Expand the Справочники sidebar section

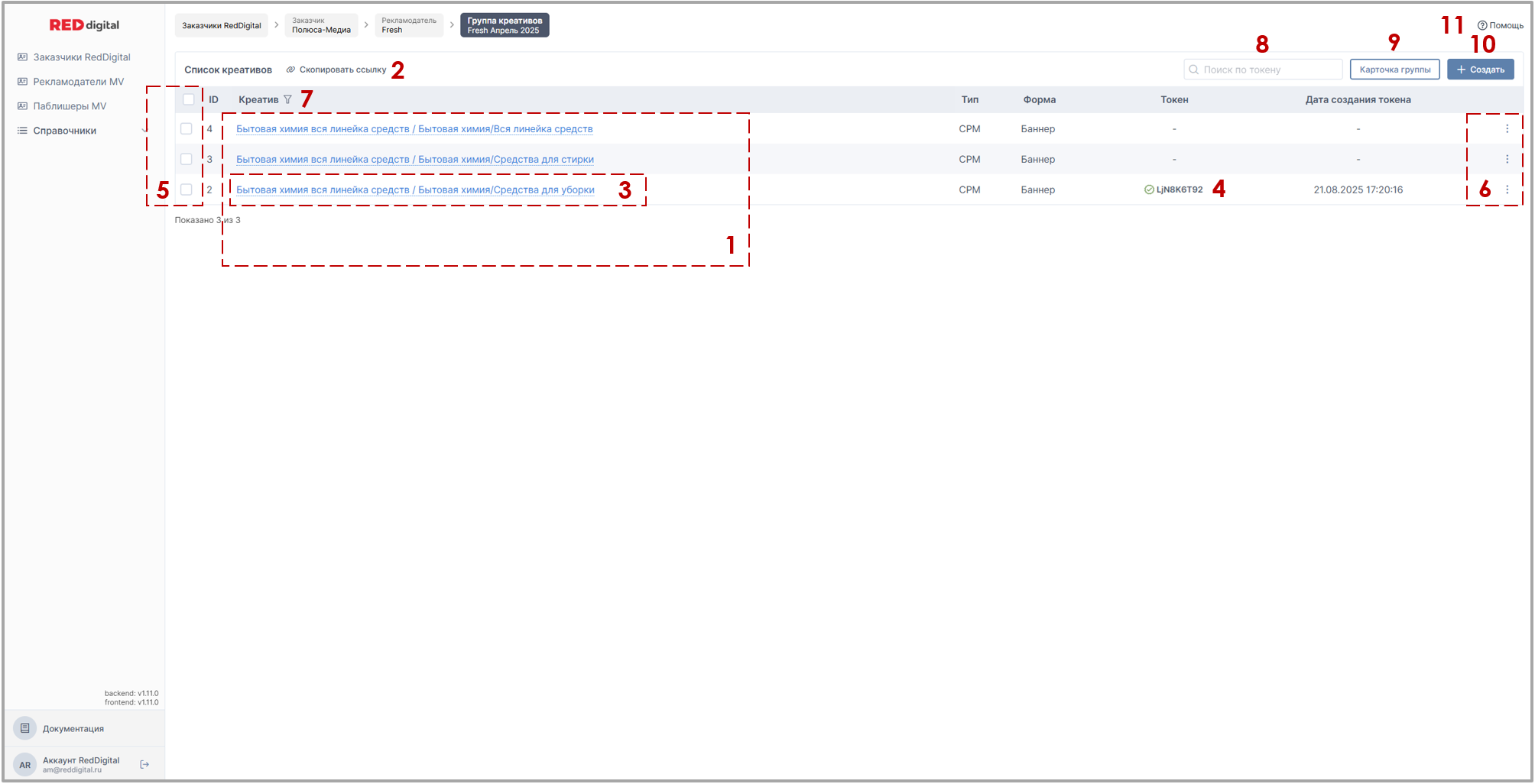65,131
